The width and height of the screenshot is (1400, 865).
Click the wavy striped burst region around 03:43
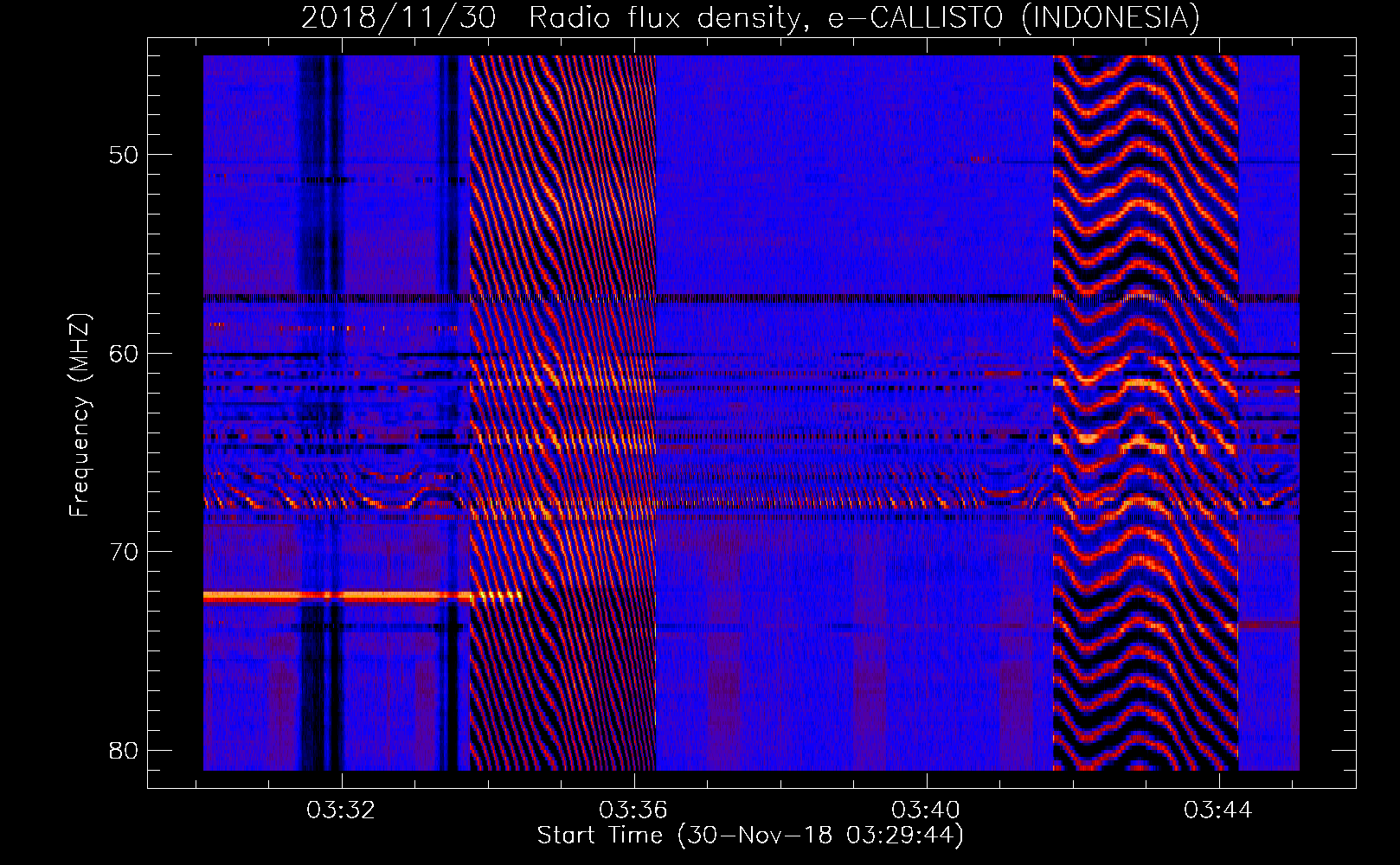[x=1146, y=413]
